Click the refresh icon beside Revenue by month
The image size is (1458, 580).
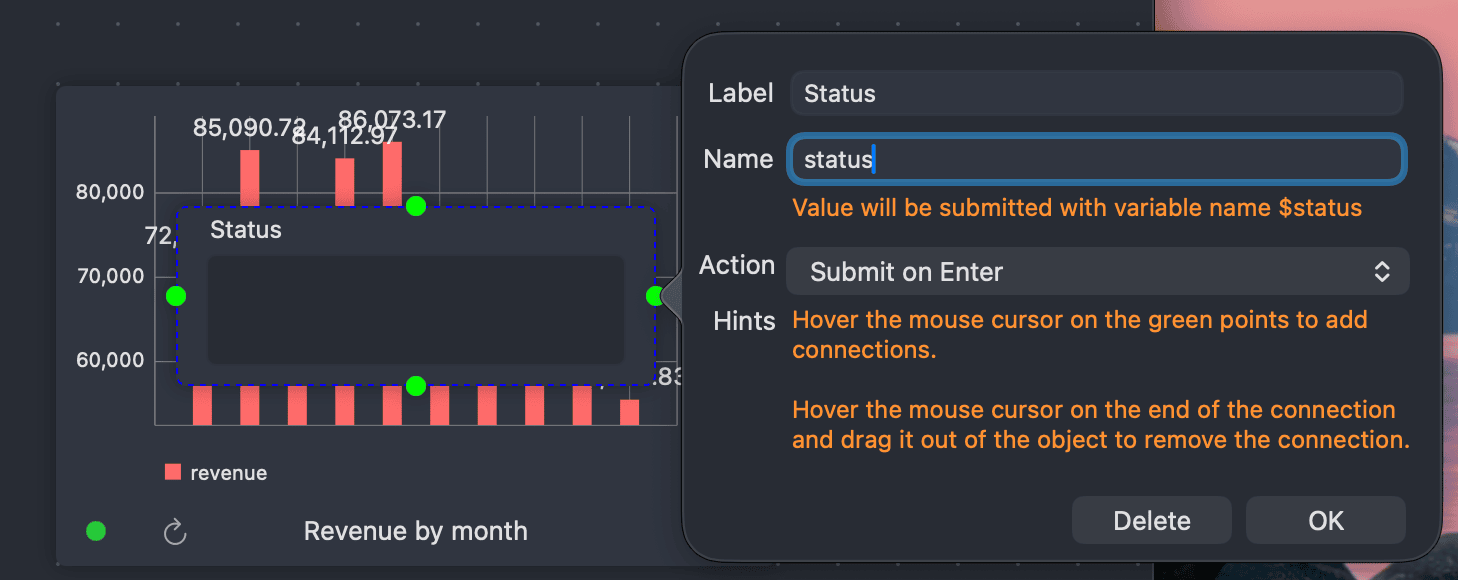(175, 531)
